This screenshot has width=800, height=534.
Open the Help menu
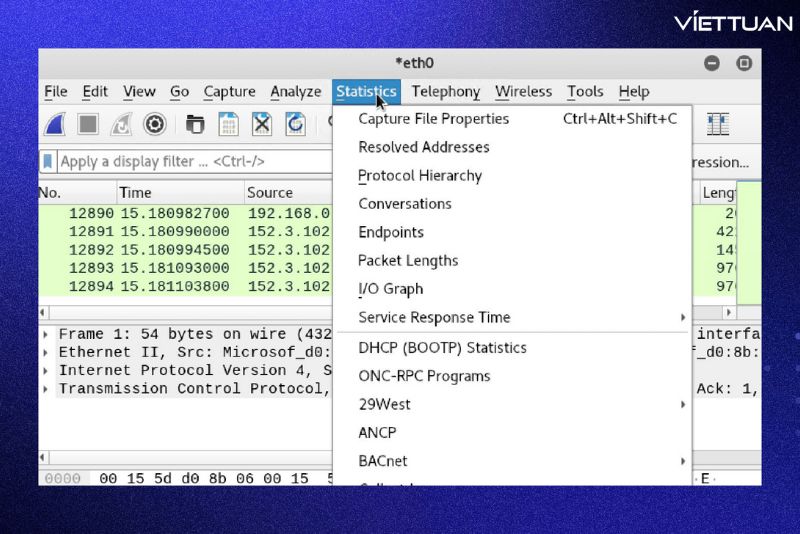coord(634,91)
